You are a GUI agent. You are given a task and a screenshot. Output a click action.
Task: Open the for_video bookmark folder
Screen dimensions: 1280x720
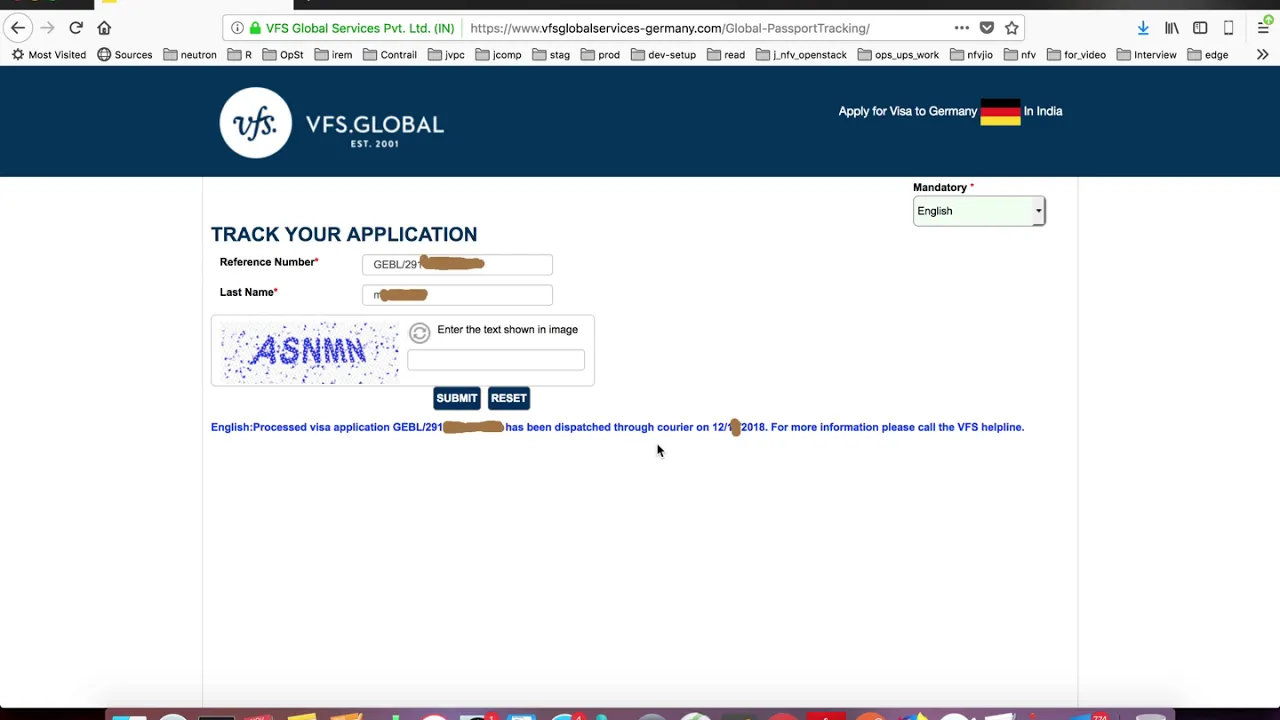pos(1076,55)
